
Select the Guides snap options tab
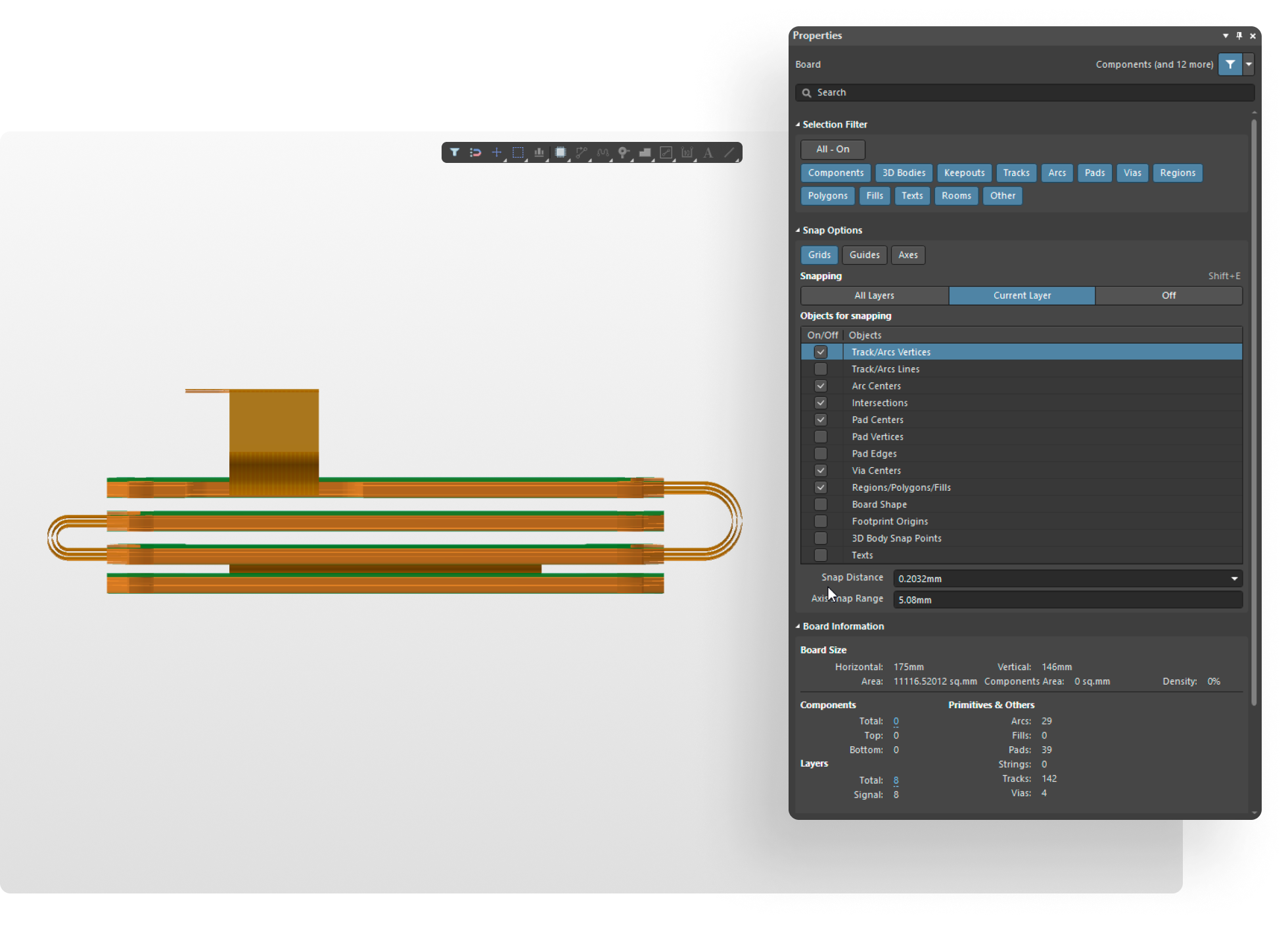tap(864, 255)
